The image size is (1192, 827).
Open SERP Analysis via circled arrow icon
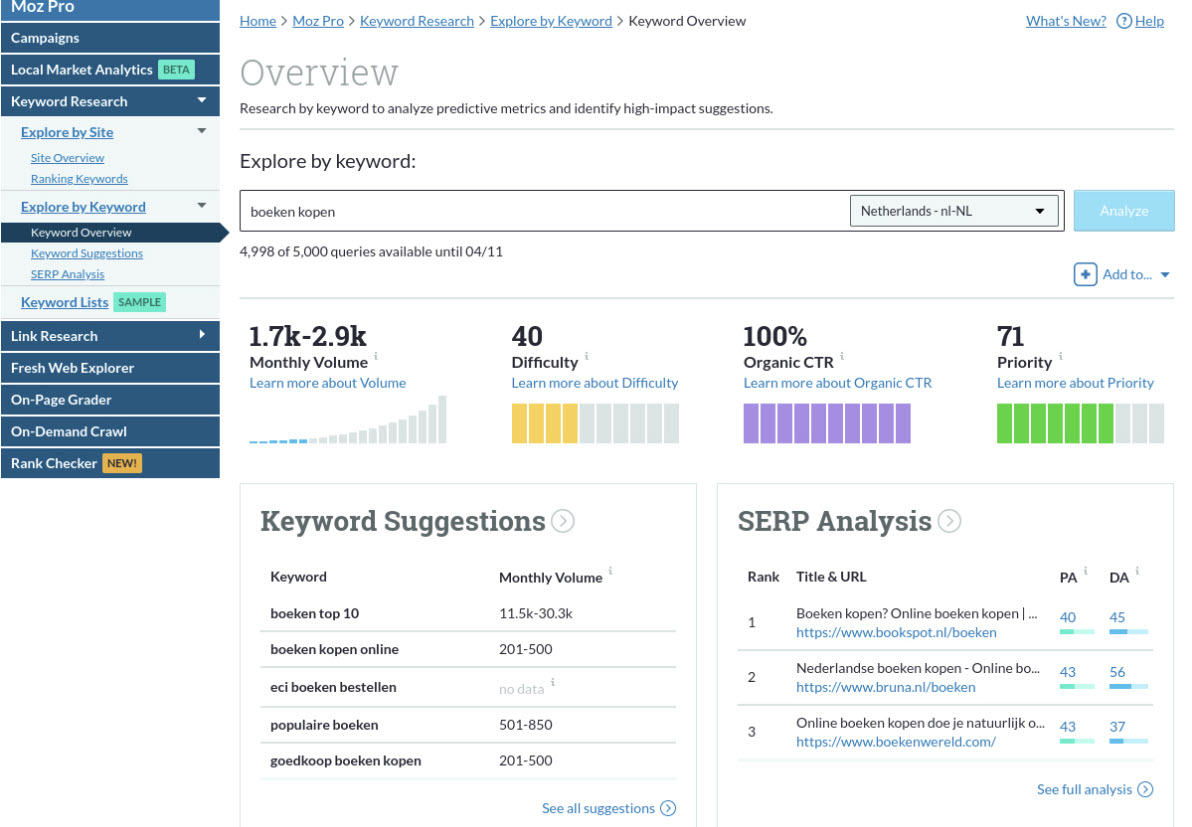click(949, 521)
